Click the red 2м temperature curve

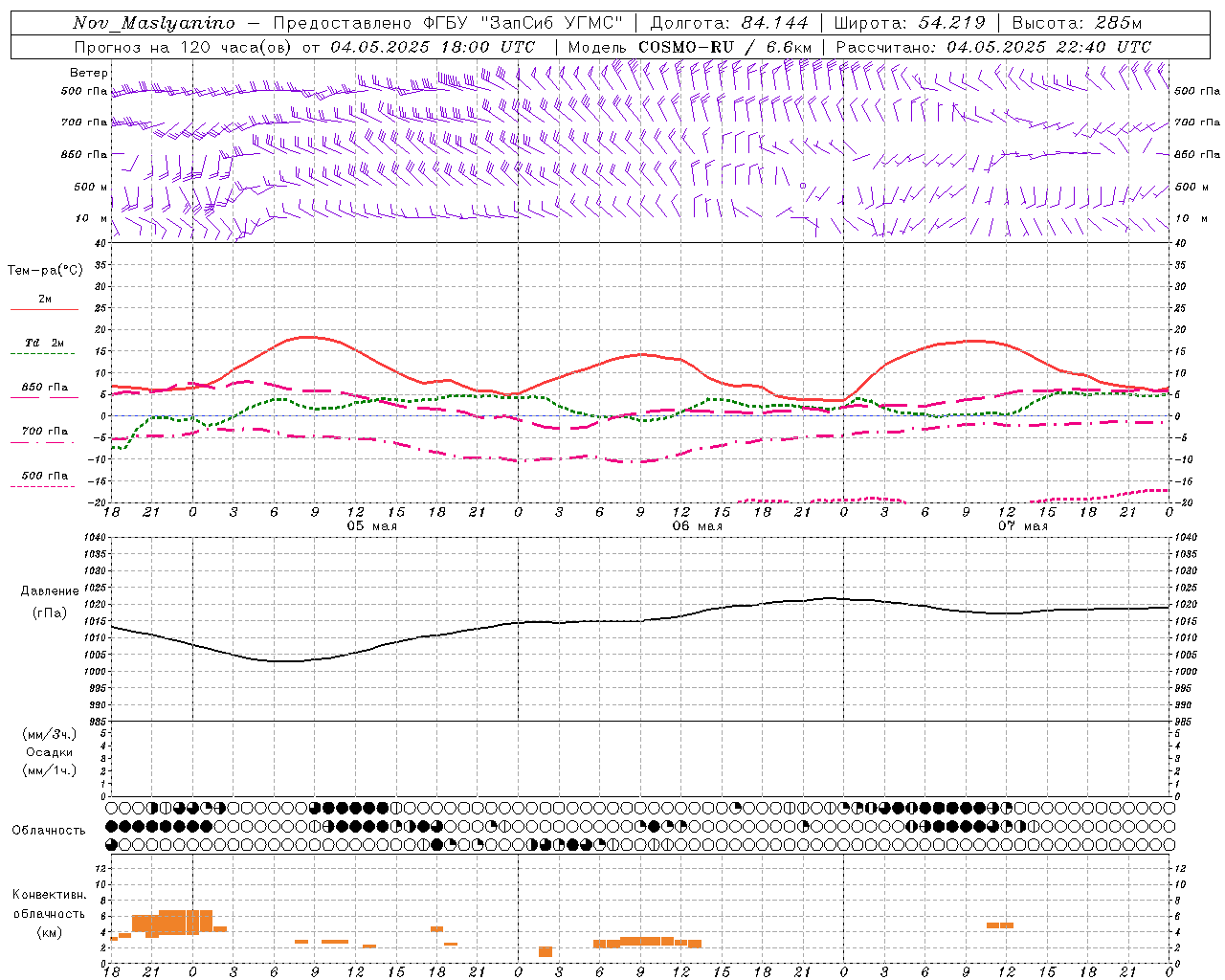pyautogui.click(x=306, y=337)
